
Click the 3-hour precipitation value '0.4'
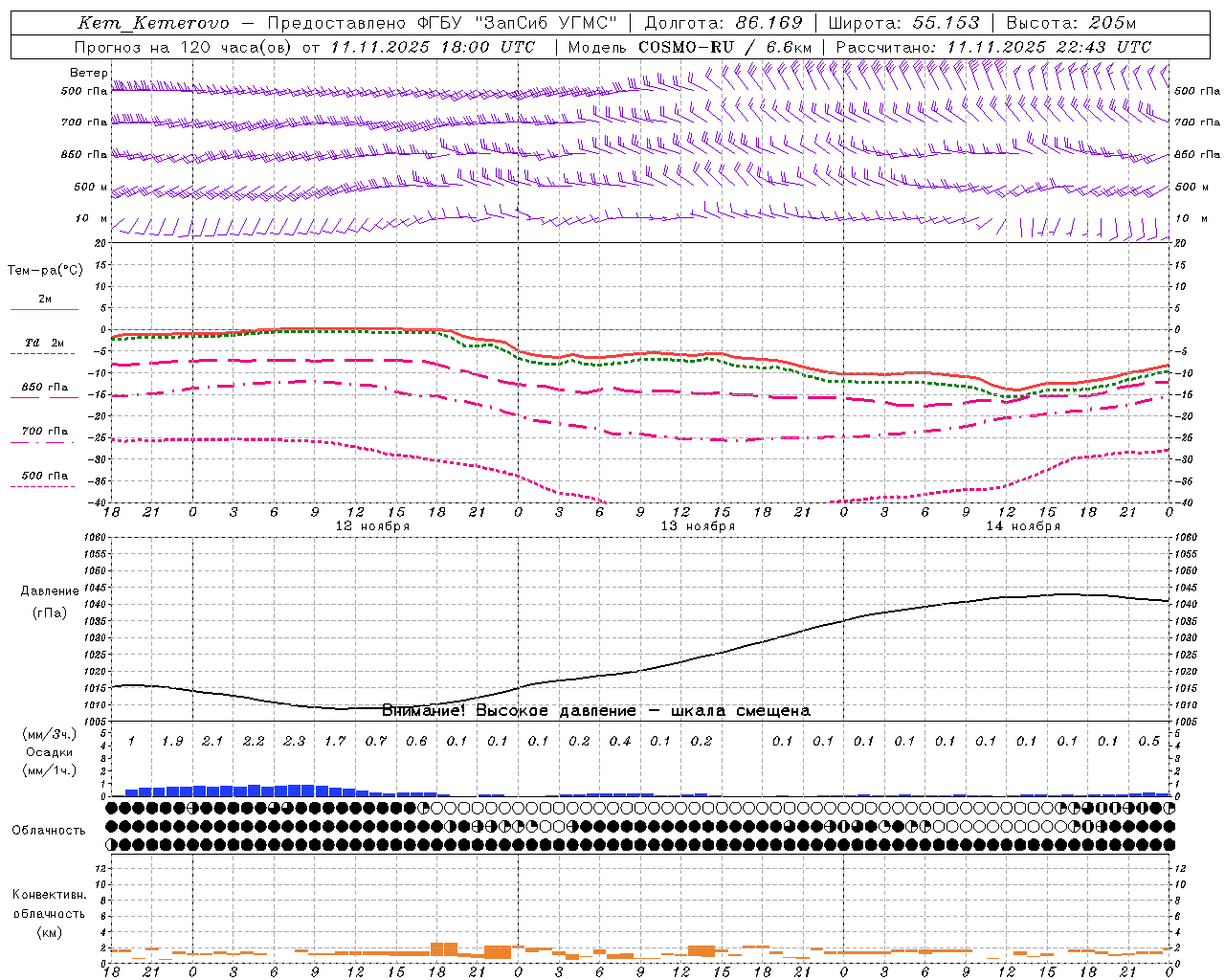coord(620,742)
